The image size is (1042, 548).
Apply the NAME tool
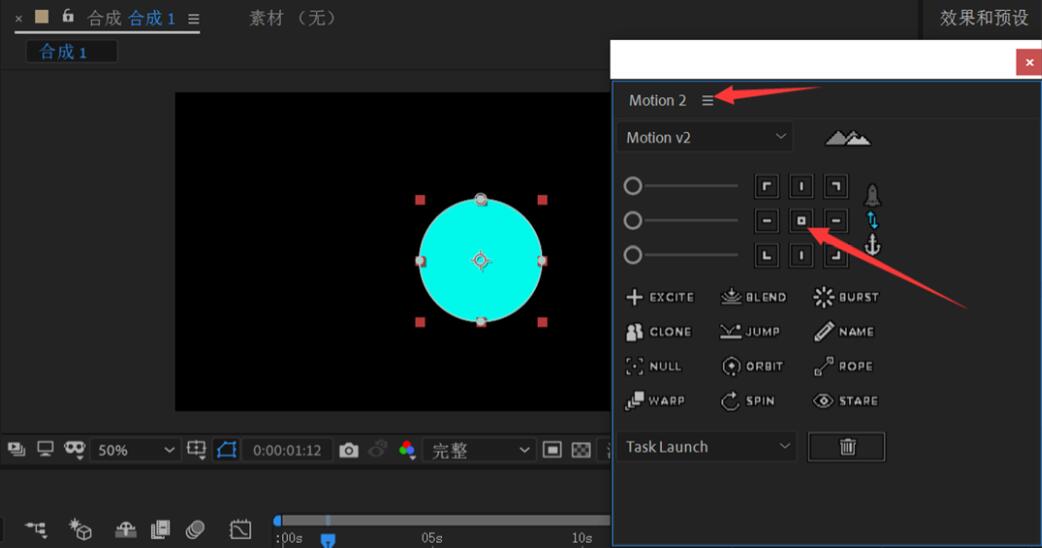(843, 331)
